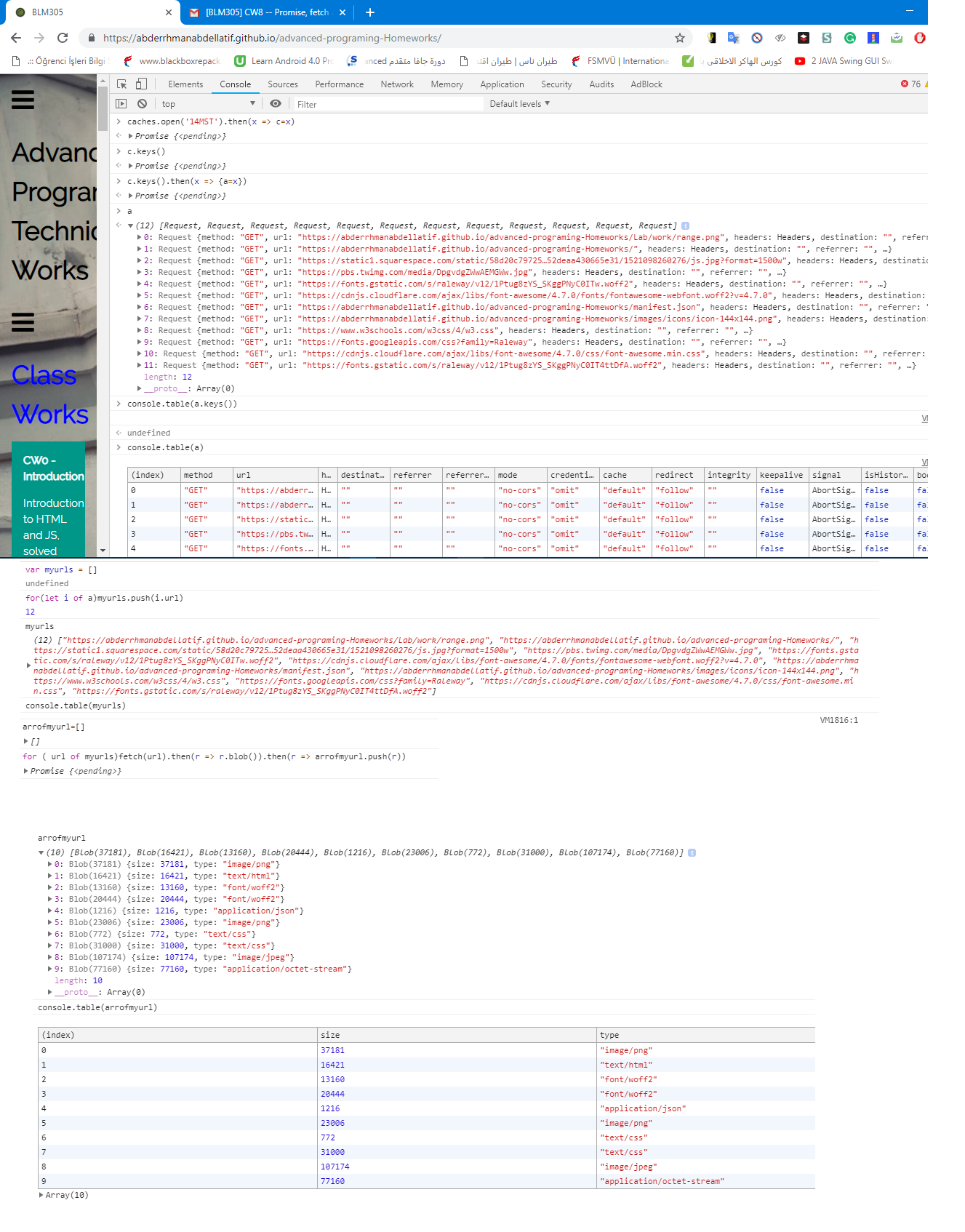Expand the 11: Request entry
Viewport: 965px width, 1232px height.
(x=140, y=366)
